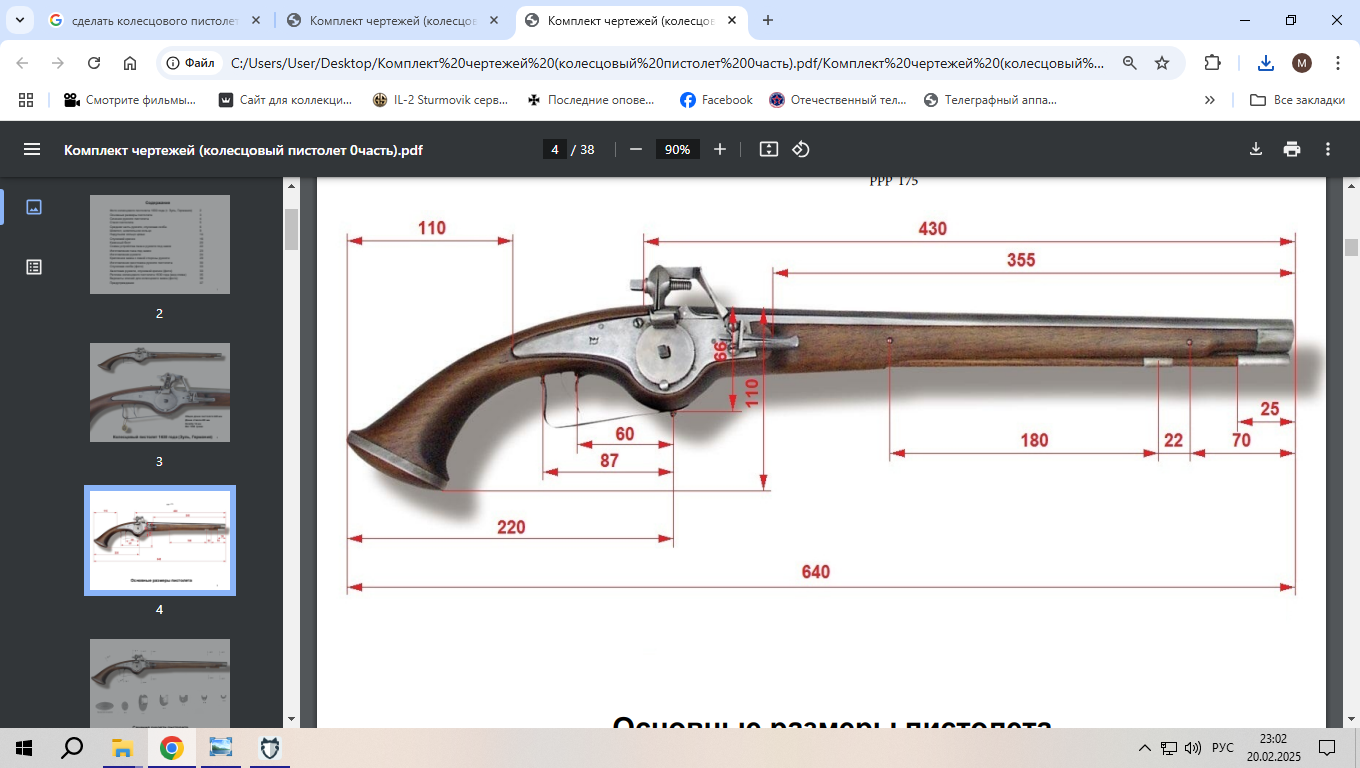Show the document outline view

(34, 267)
